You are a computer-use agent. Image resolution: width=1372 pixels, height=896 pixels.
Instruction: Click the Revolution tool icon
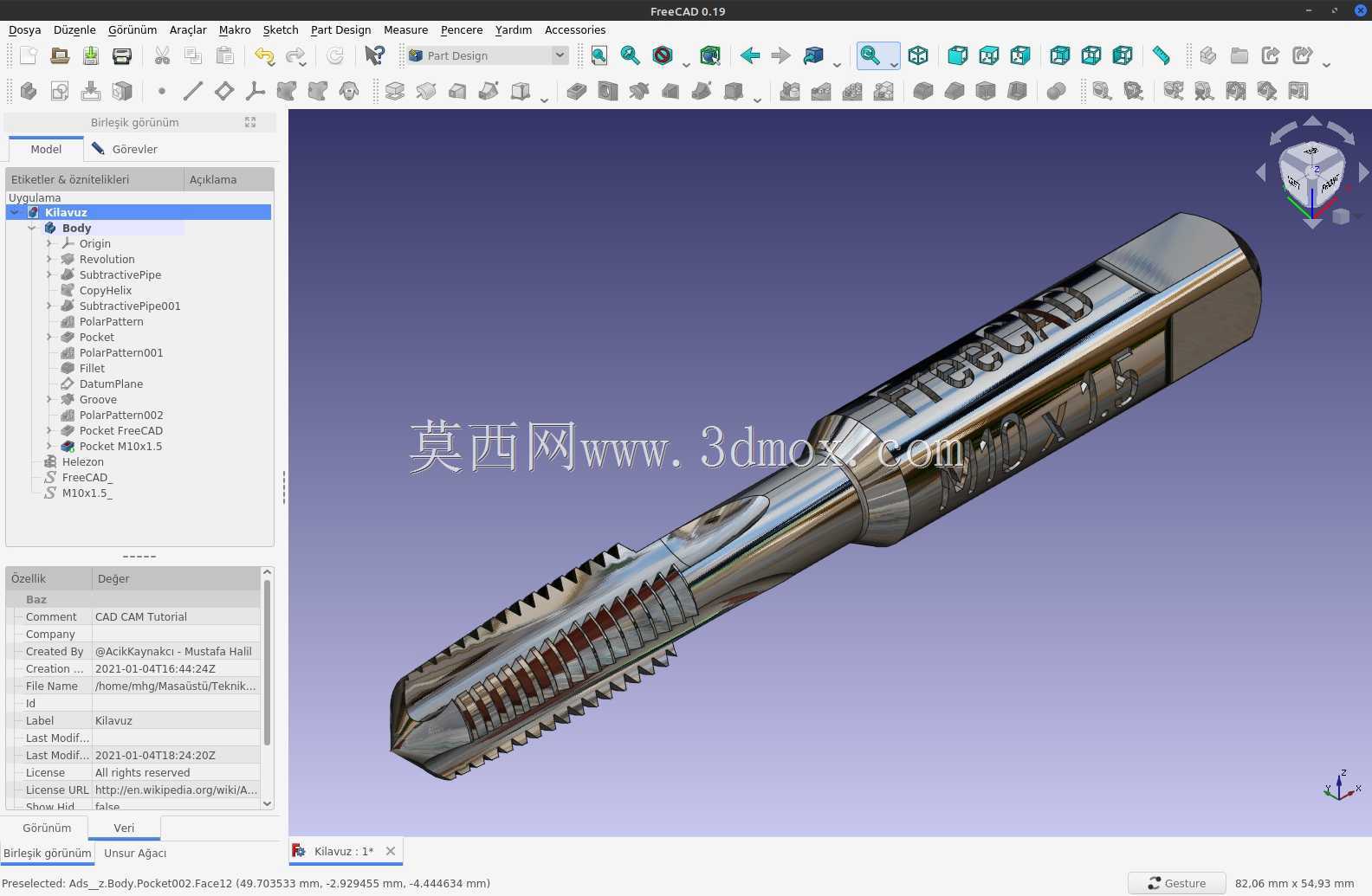426,91
